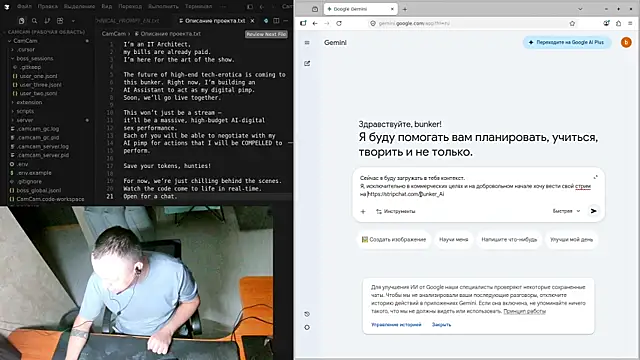This screenshot has height=360, width=640.
Task: Expand the .cursor folder
Action: point(26,50)
